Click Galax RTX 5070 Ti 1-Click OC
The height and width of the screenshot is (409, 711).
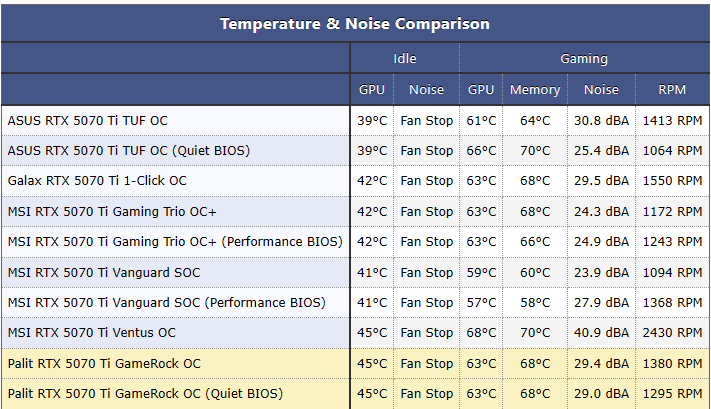pos(97,180)
